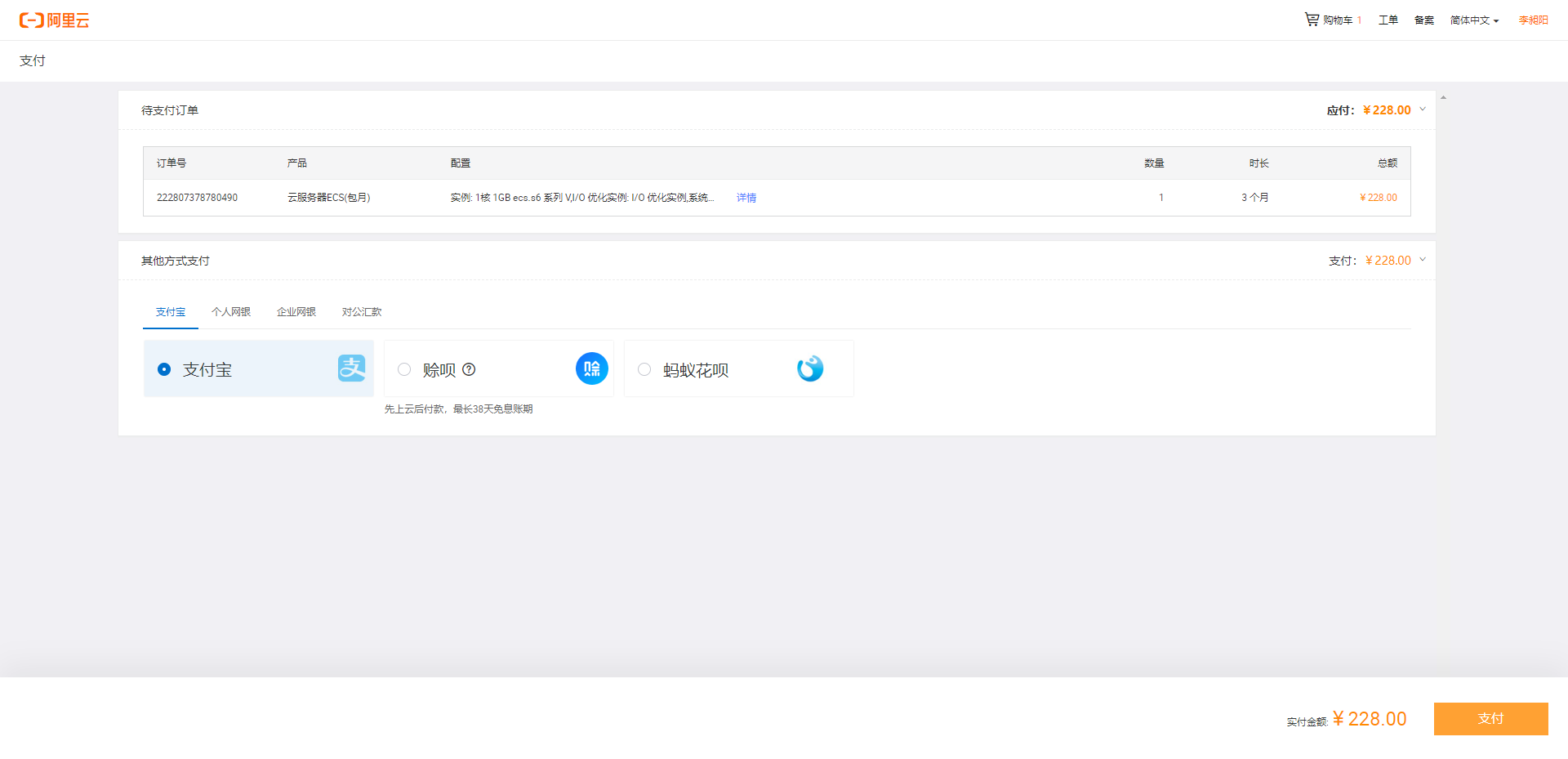Click the 订单号 column header

pos(171,163)
